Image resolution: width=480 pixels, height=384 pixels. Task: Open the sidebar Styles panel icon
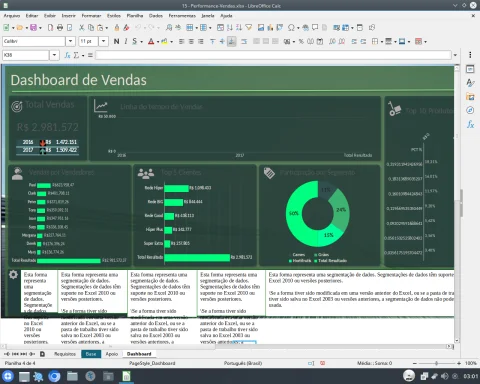[x=470, y=83]
